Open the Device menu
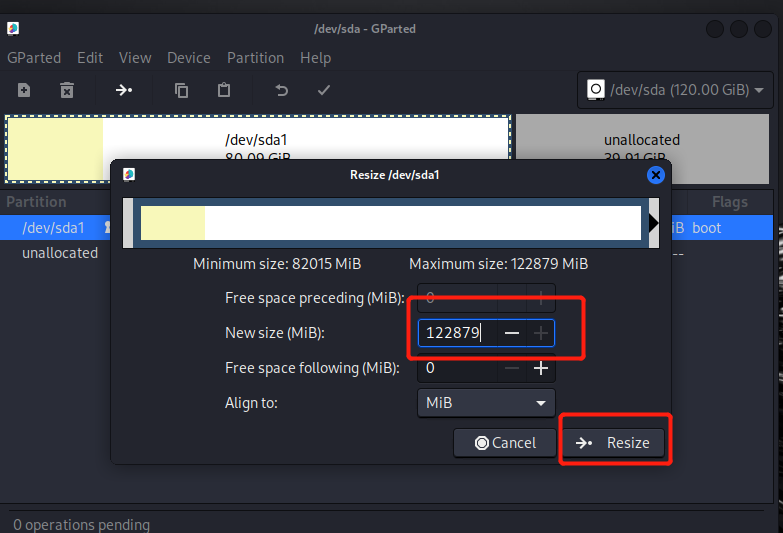Viewport: 783px width, 533px height. pyautogui.click(x=189, y=58)
